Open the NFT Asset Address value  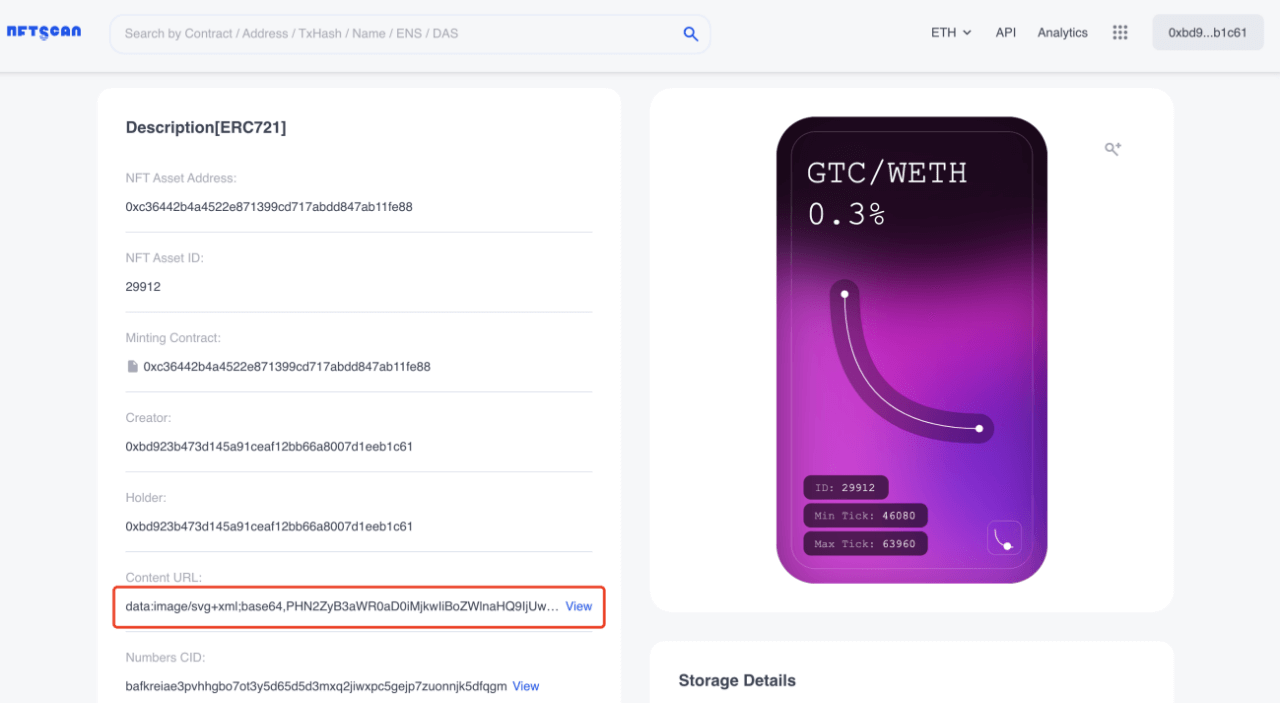269,207
